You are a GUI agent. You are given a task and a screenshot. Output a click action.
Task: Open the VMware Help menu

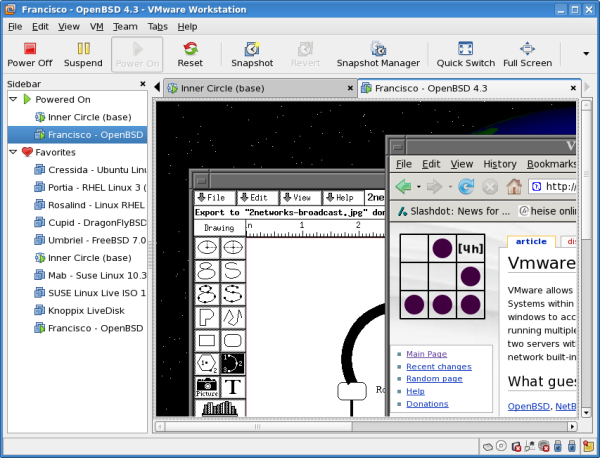pyautogui.click(x=188, y=27)
